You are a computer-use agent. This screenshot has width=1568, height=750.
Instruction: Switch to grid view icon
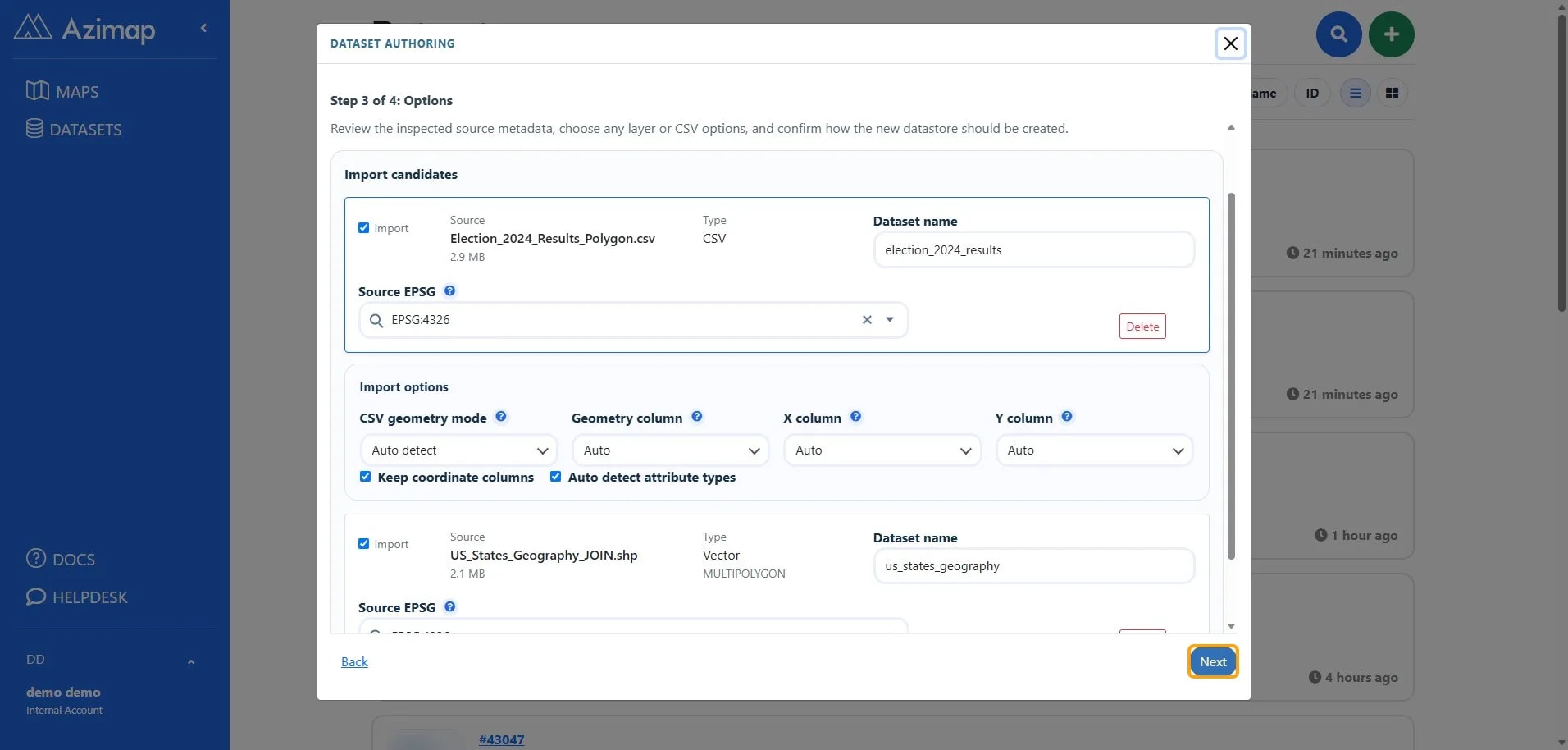point(1392,94)
